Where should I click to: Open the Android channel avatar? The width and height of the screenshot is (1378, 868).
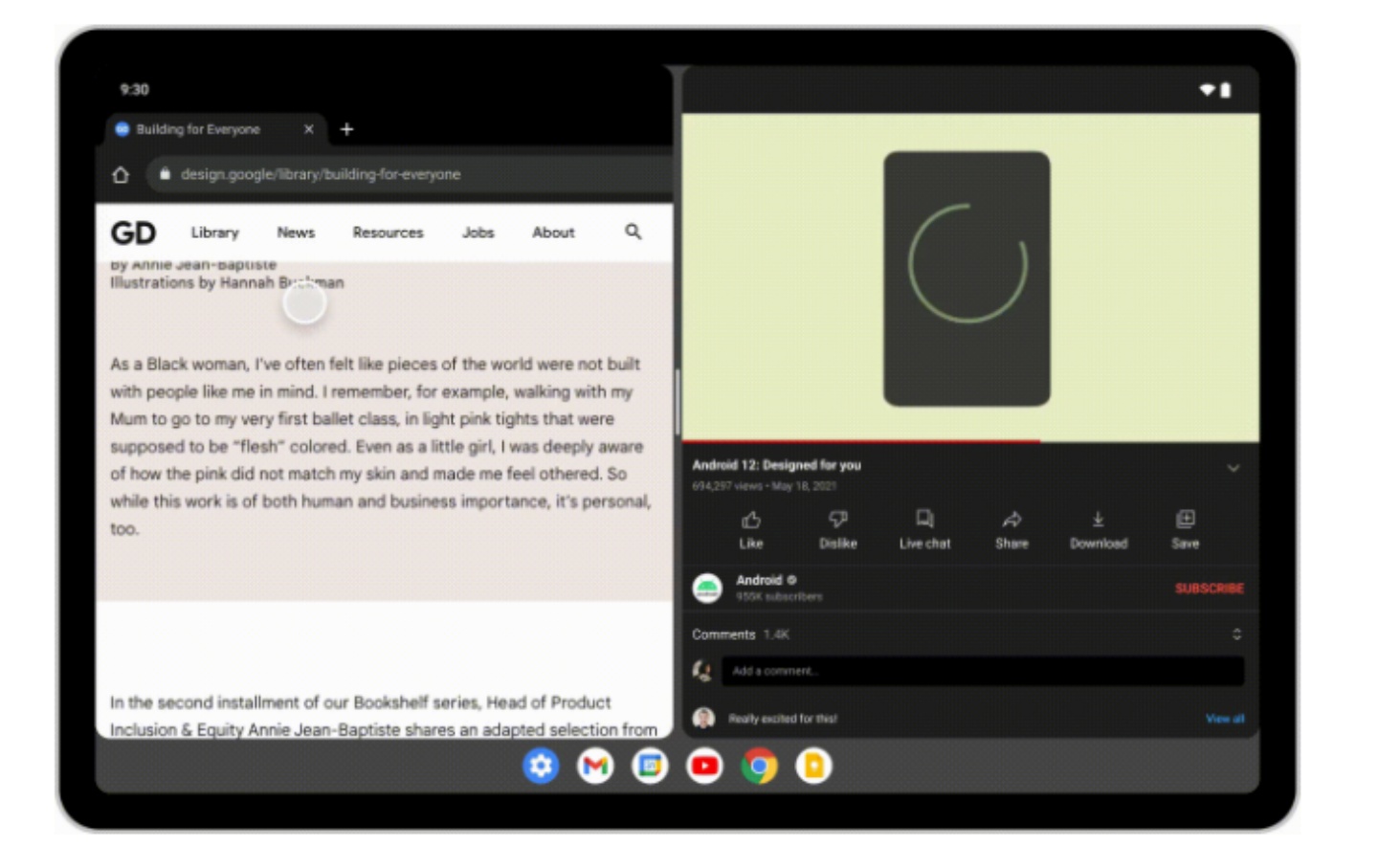707,588
